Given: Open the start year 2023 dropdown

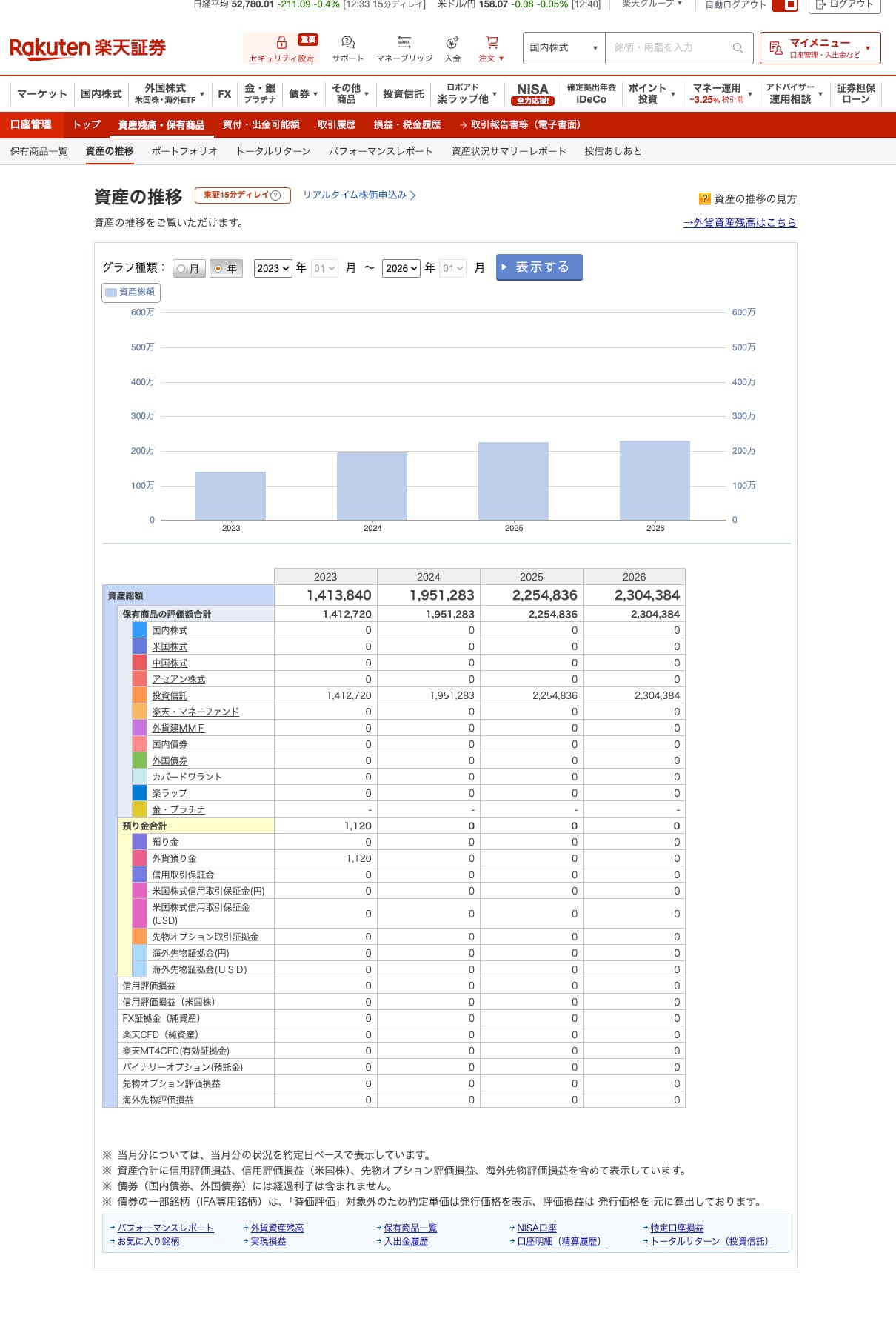Looking at the screenshot, I should pos(273,268).
